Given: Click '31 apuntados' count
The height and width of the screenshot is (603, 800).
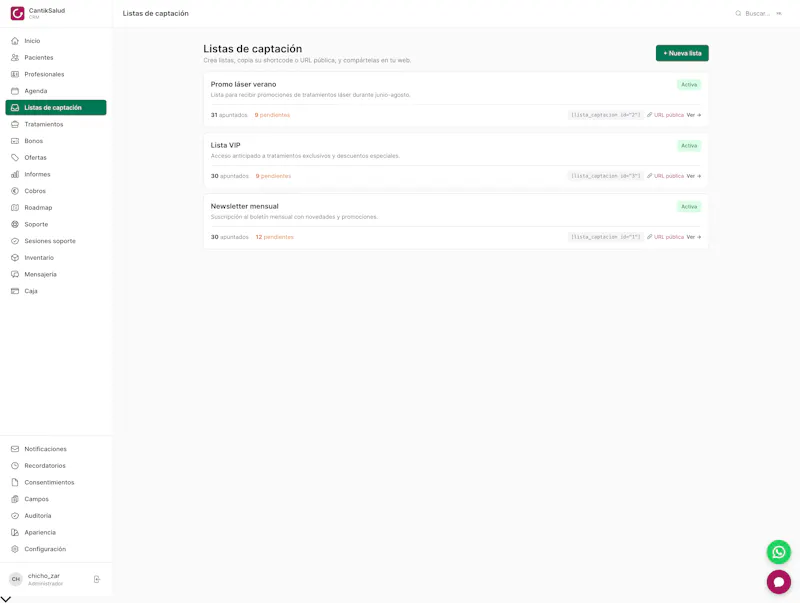Looking at the screenshot, I should tap(229, 115).
